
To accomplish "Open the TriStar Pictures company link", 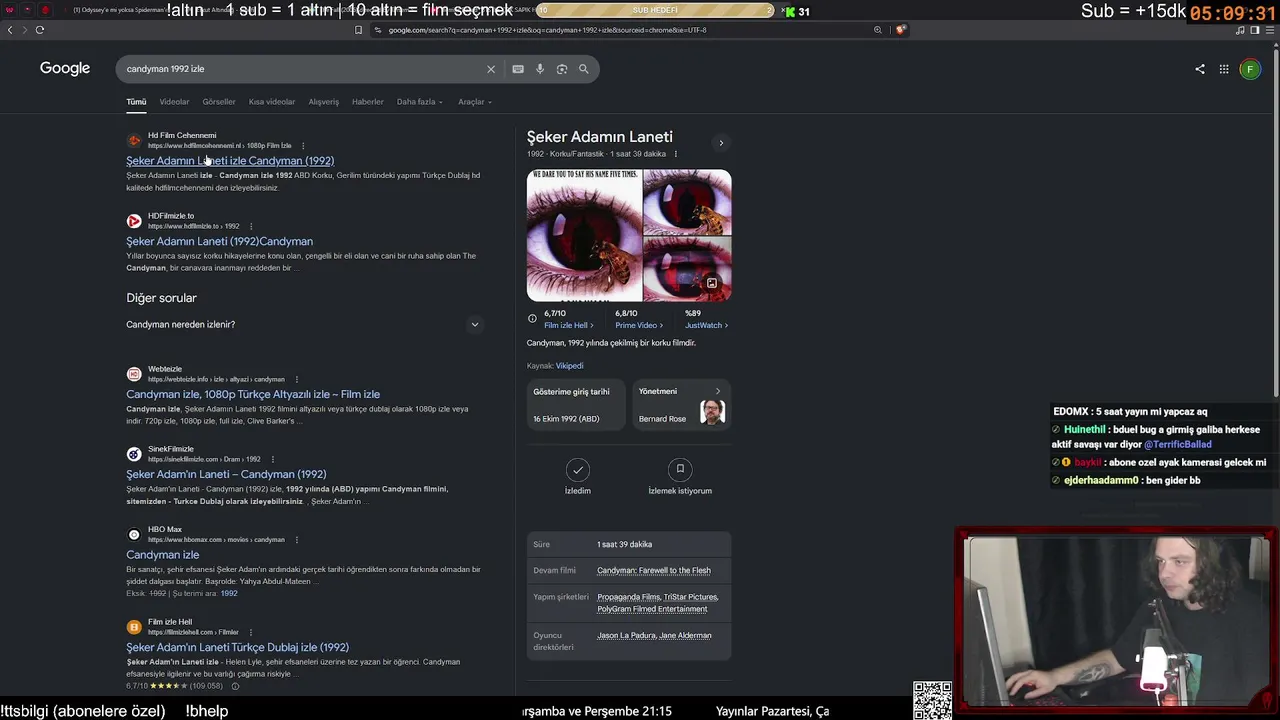I will [x=689, y=597].
